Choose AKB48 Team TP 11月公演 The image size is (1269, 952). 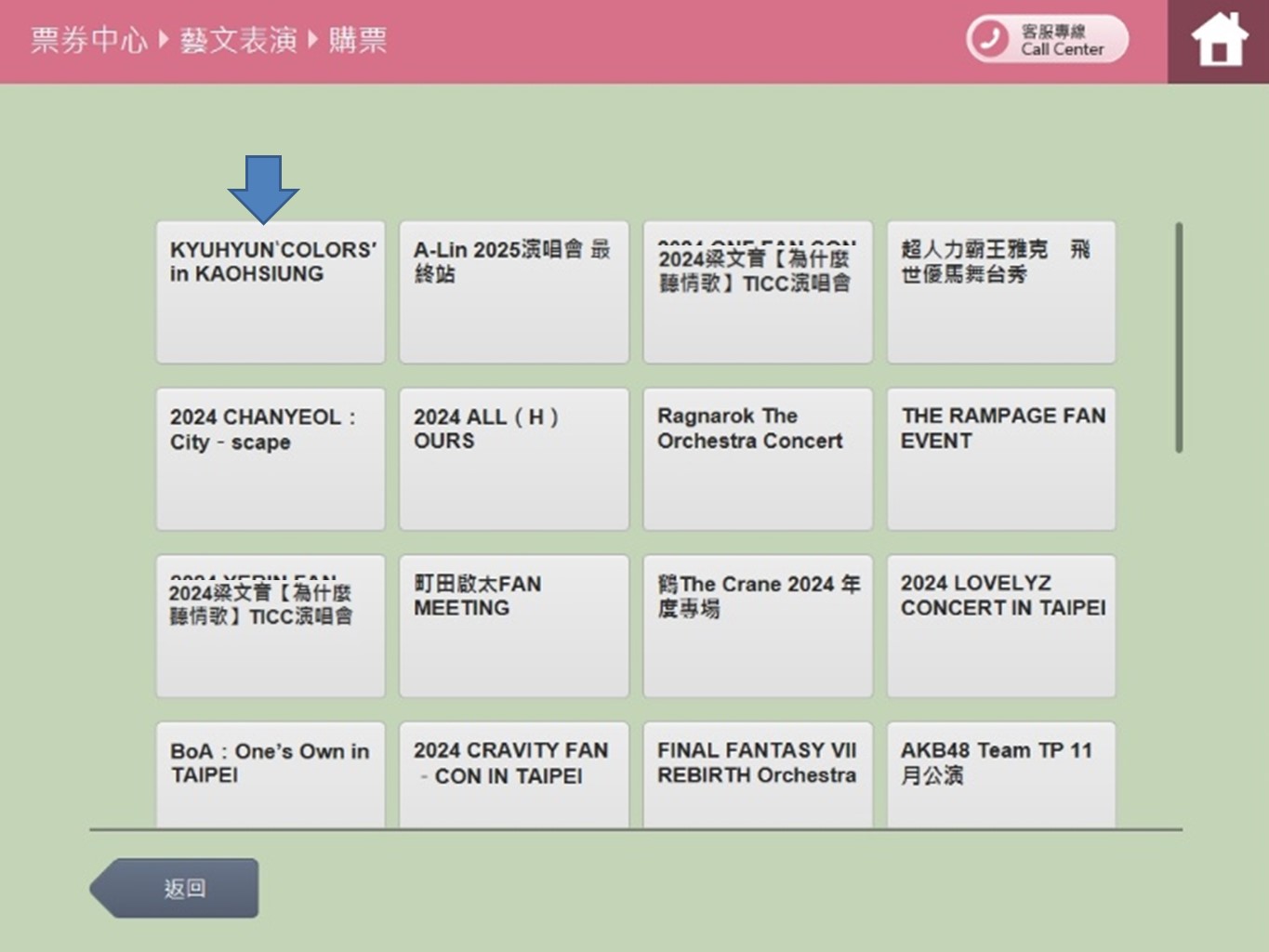[1001, 774]
